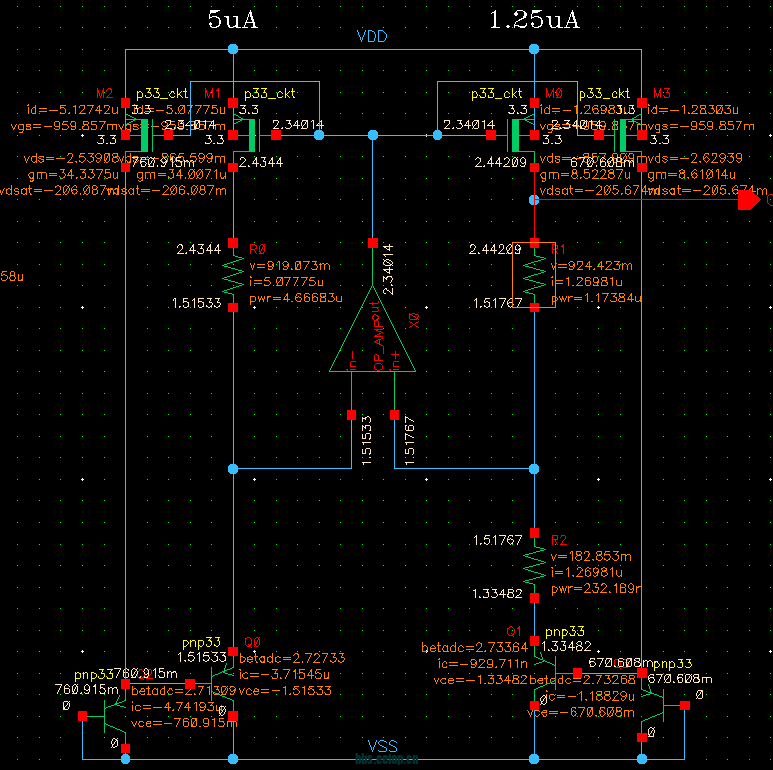
Task: Click the Q1 instance name
Action: point(514,631)
